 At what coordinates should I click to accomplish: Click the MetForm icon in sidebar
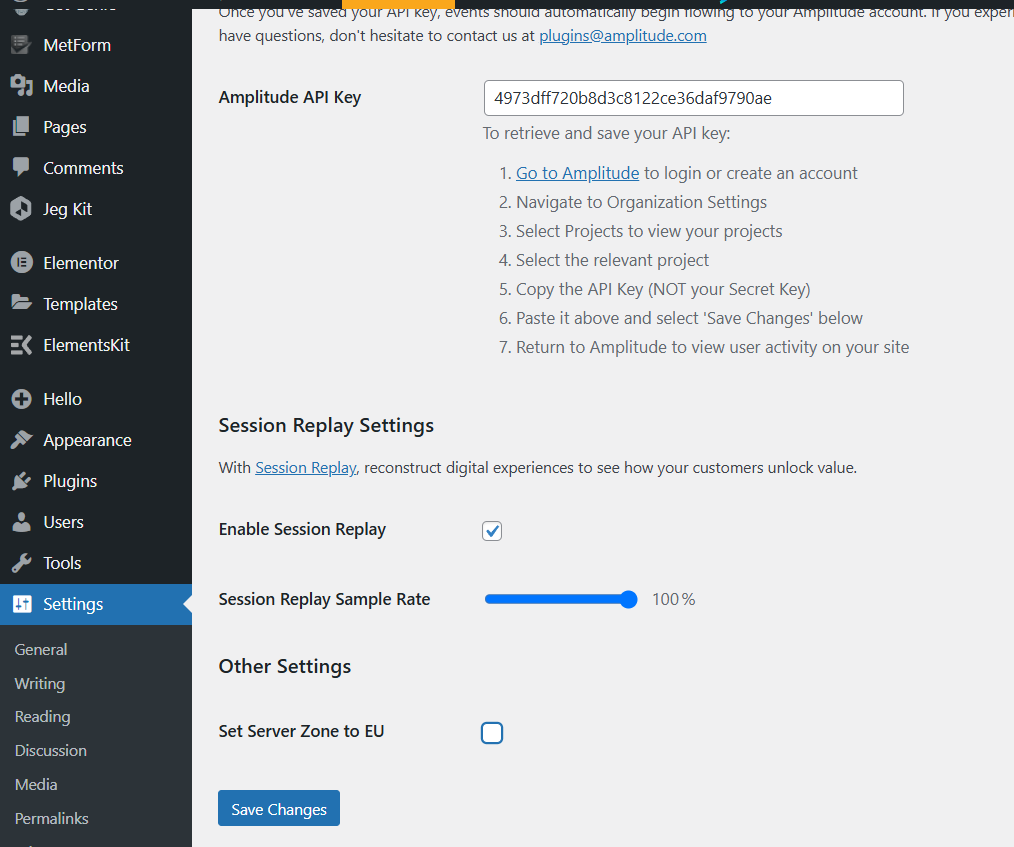click(x=21, y=45)
